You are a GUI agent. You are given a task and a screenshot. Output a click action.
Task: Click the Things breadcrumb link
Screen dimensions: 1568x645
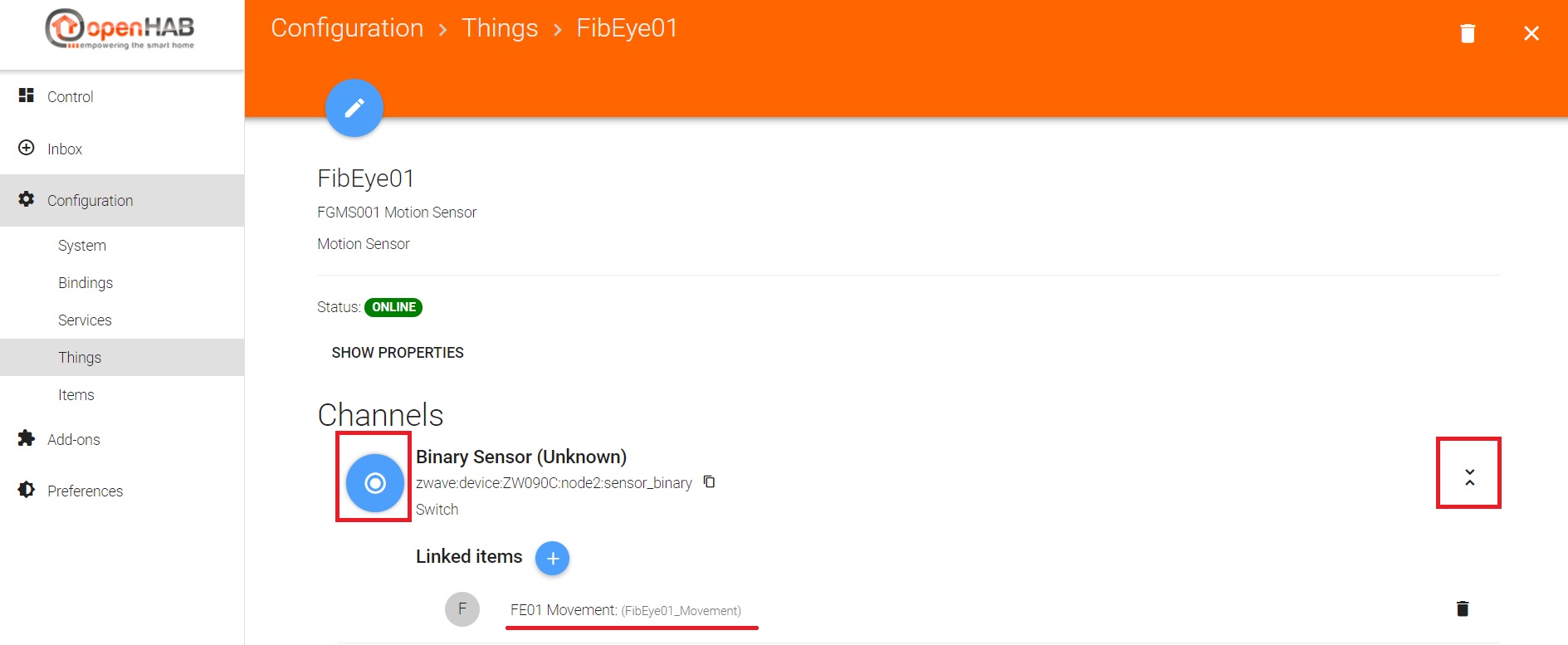(500, 28)
